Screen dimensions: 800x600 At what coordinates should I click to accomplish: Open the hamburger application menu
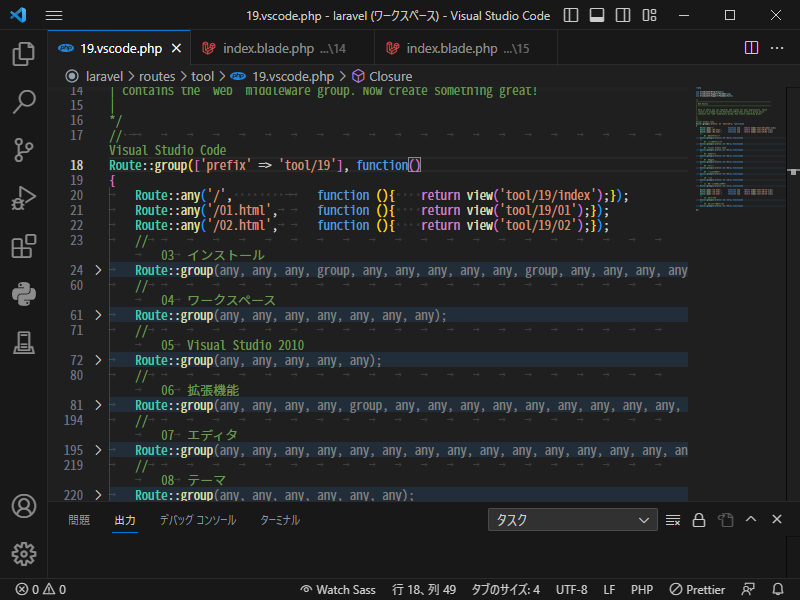(x=54, y=15)
